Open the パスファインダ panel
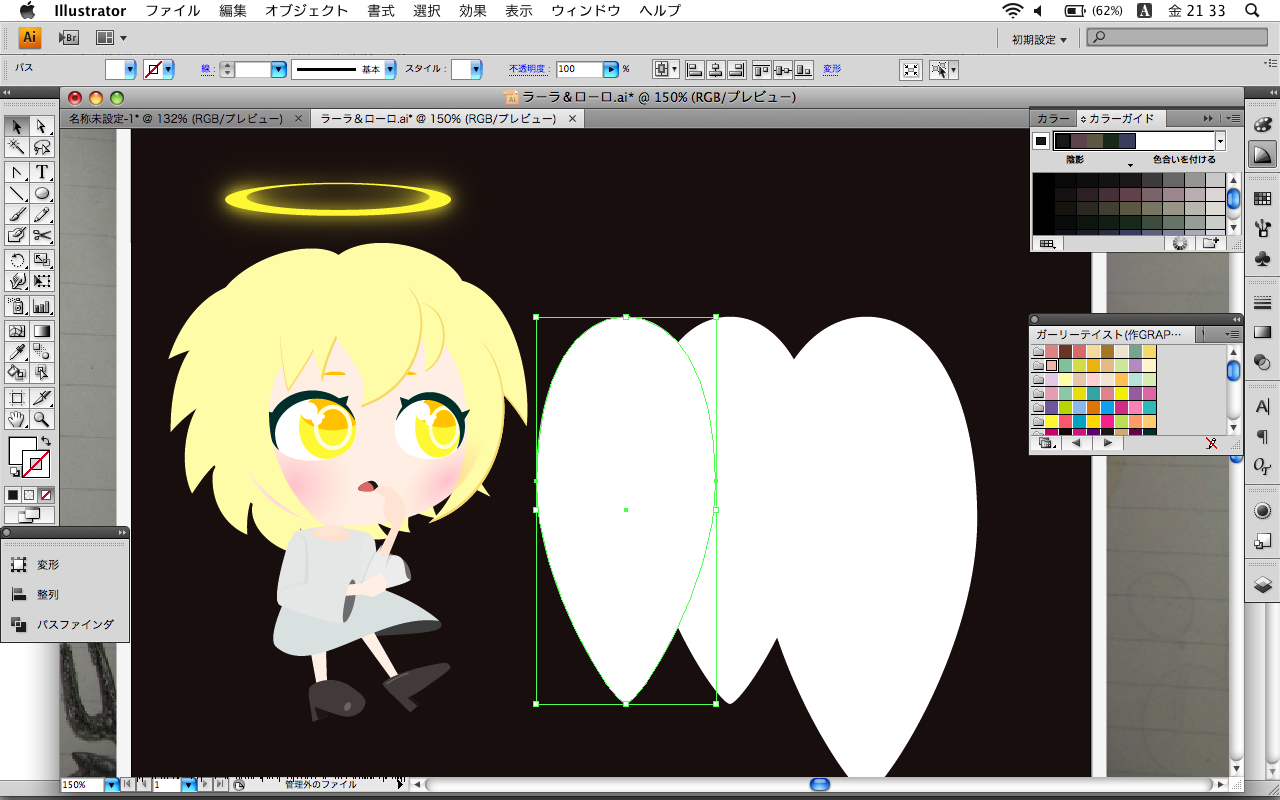This screenshot has height=800, width=1280. coord(65,624)
